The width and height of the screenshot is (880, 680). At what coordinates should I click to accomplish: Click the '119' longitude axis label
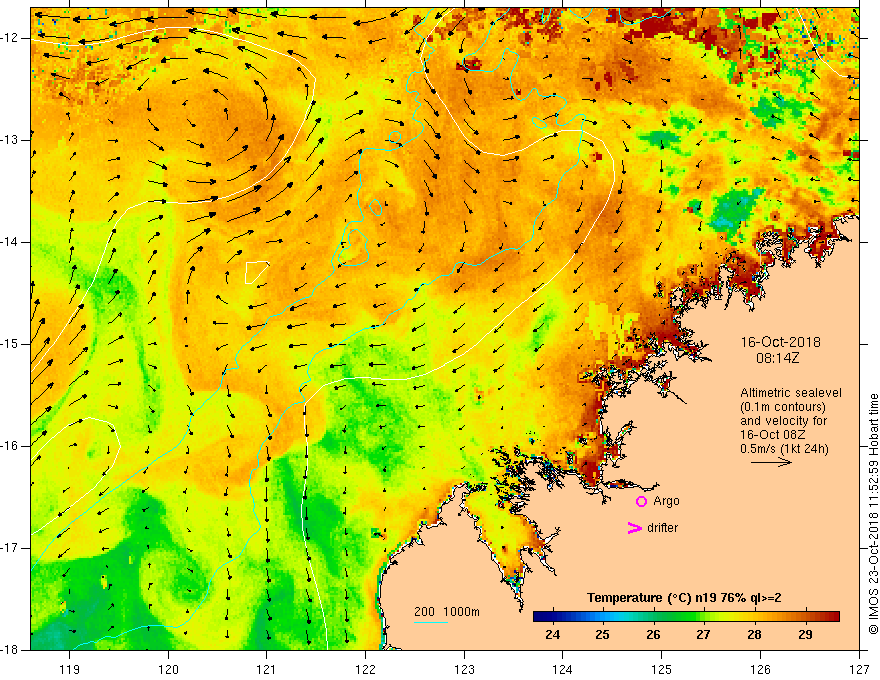pyautogui.click(x=70, y=669)
